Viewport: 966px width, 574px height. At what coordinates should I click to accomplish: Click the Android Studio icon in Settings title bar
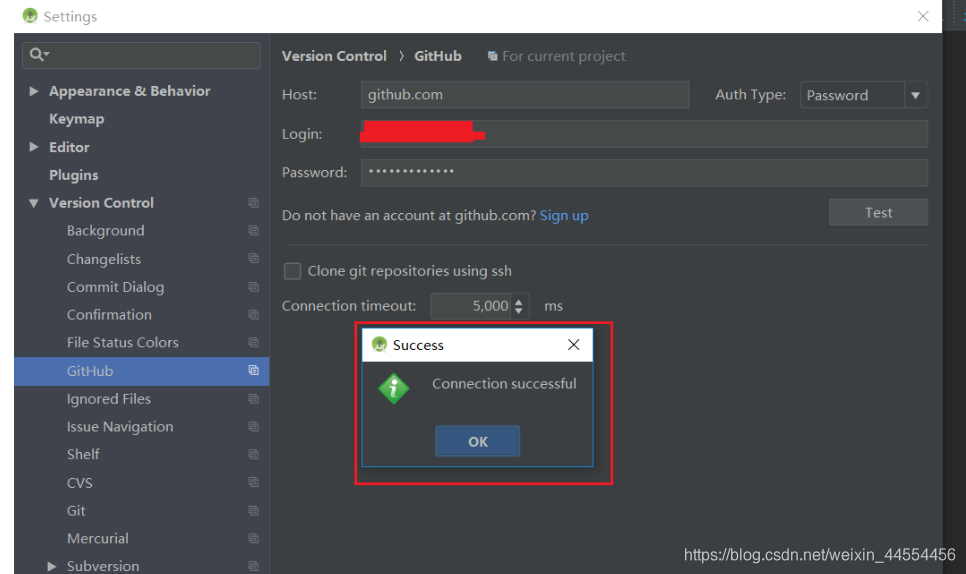30,15
